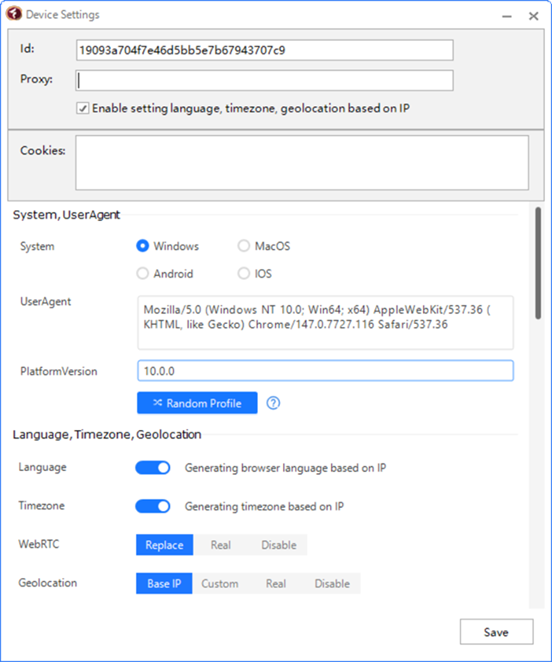Set Geolocation to Real
The width and height of the screenshot is (552, 662).
click(x=276, y=583)
